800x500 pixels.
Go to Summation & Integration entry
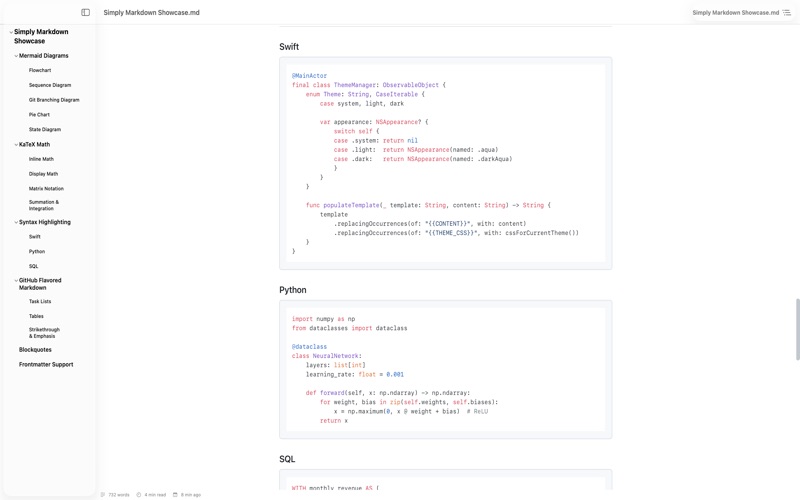coord(44,205)
